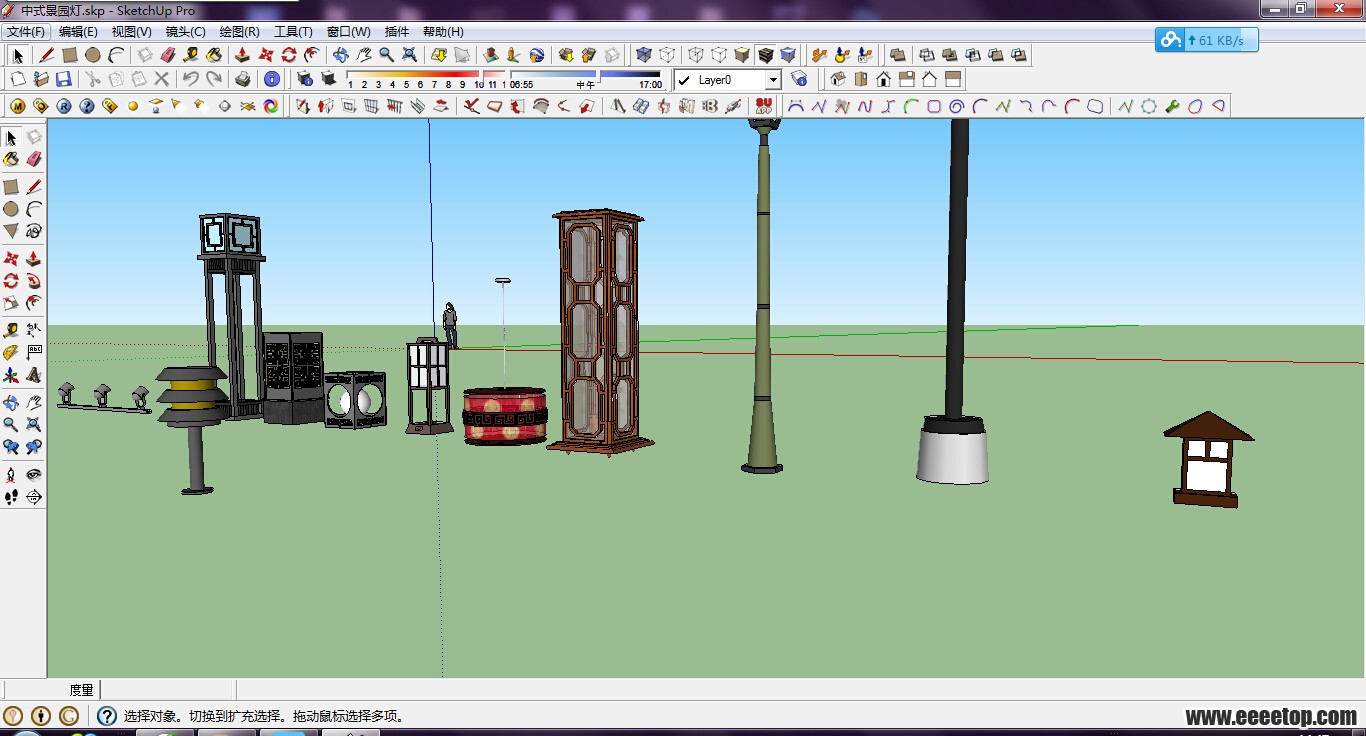Image resolution: width=1366 pixels, height=736 pixels.
Task: Select the Look Around eye tool
Action: [x=34, y=474]
